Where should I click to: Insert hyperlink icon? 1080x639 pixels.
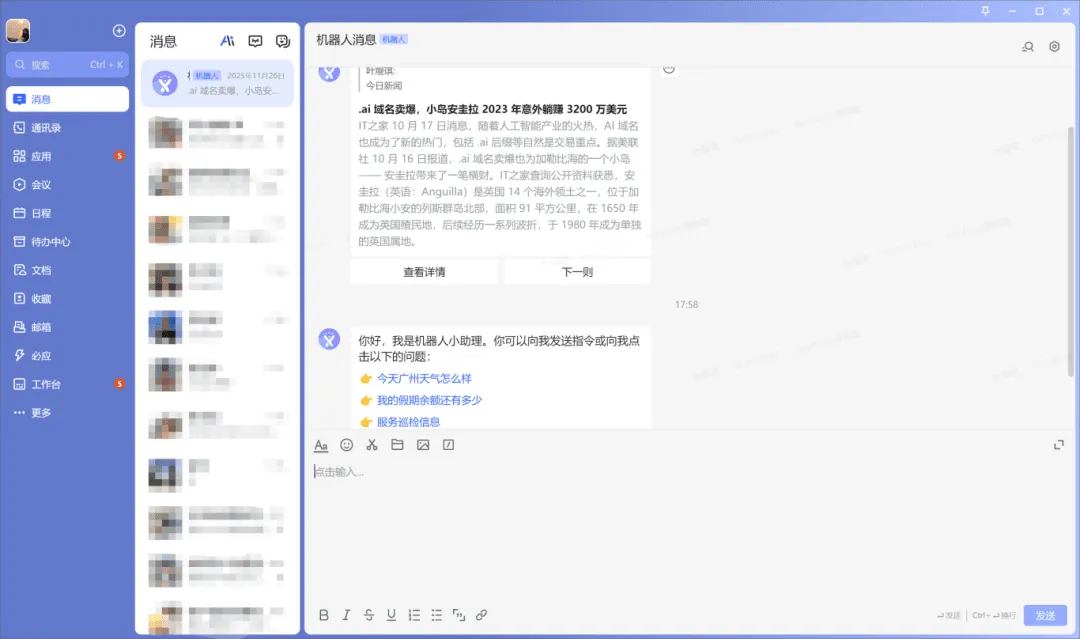(481, 615)
